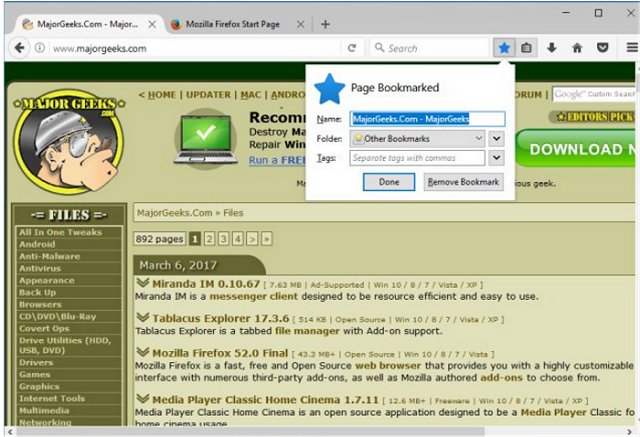The image size is (640, 437).
Task: Click the Major Geeks logo image
Action: point(69,141)
